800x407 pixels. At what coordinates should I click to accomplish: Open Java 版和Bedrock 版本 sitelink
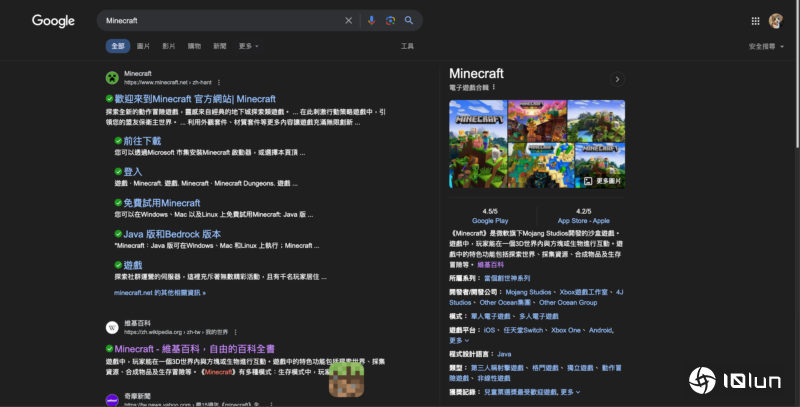click(x=172, y=234)
